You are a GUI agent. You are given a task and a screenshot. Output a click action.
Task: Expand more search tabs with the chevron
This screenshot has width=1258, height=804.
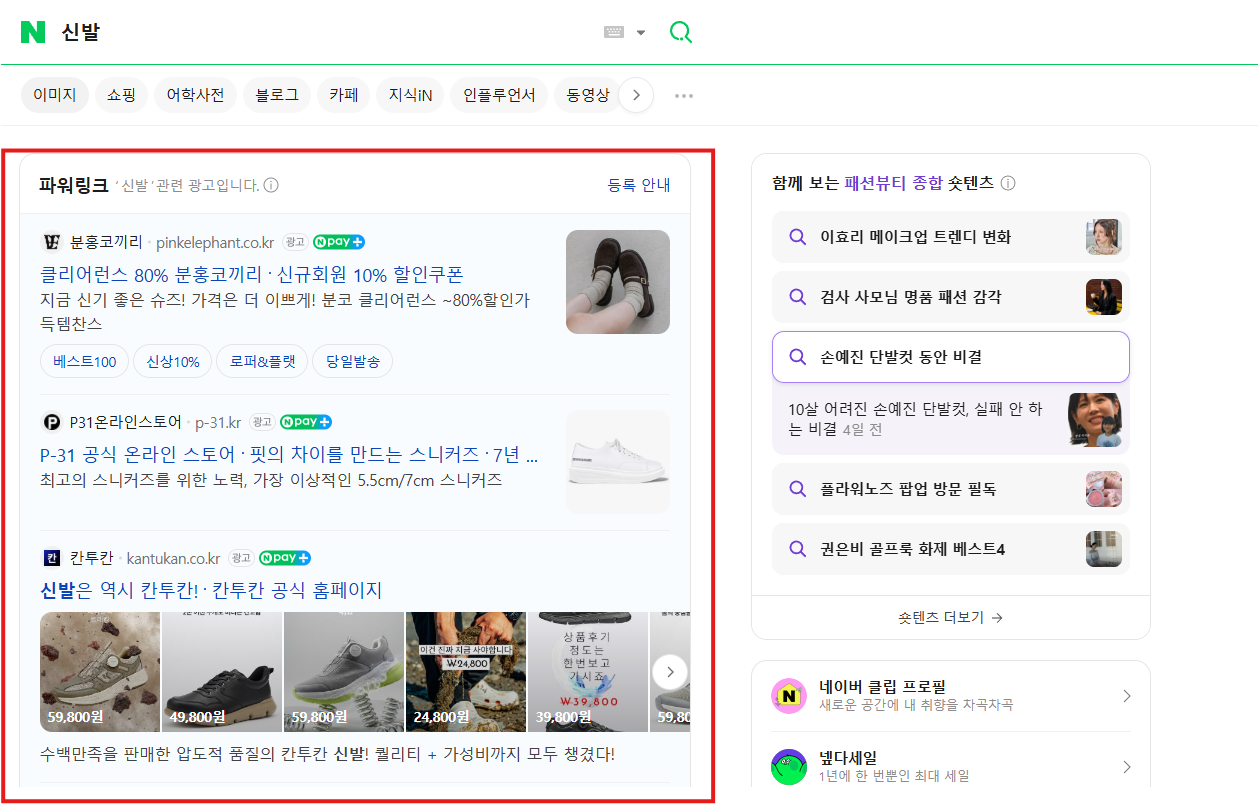(636, 94)
